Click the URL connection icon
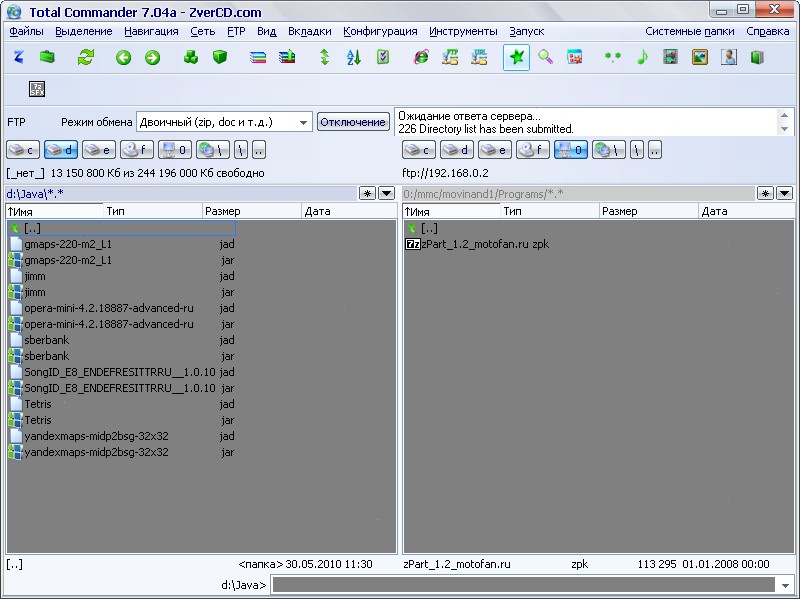This screenshot has height=599, width=800. coord(479,57)
